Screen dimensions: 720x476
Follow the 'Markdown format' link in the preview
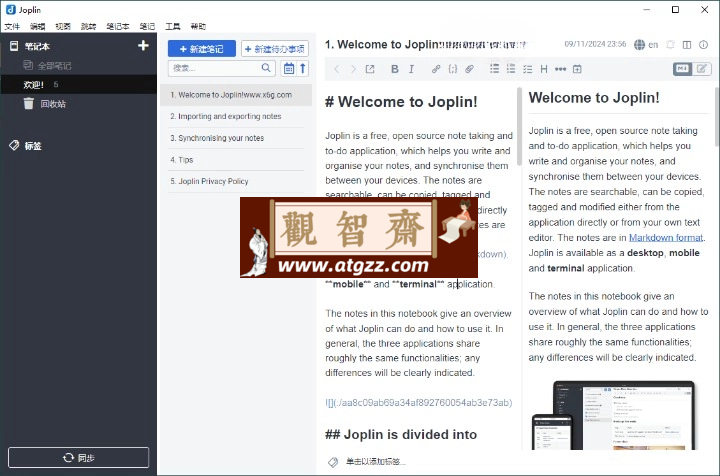click(x=665, y=237)
